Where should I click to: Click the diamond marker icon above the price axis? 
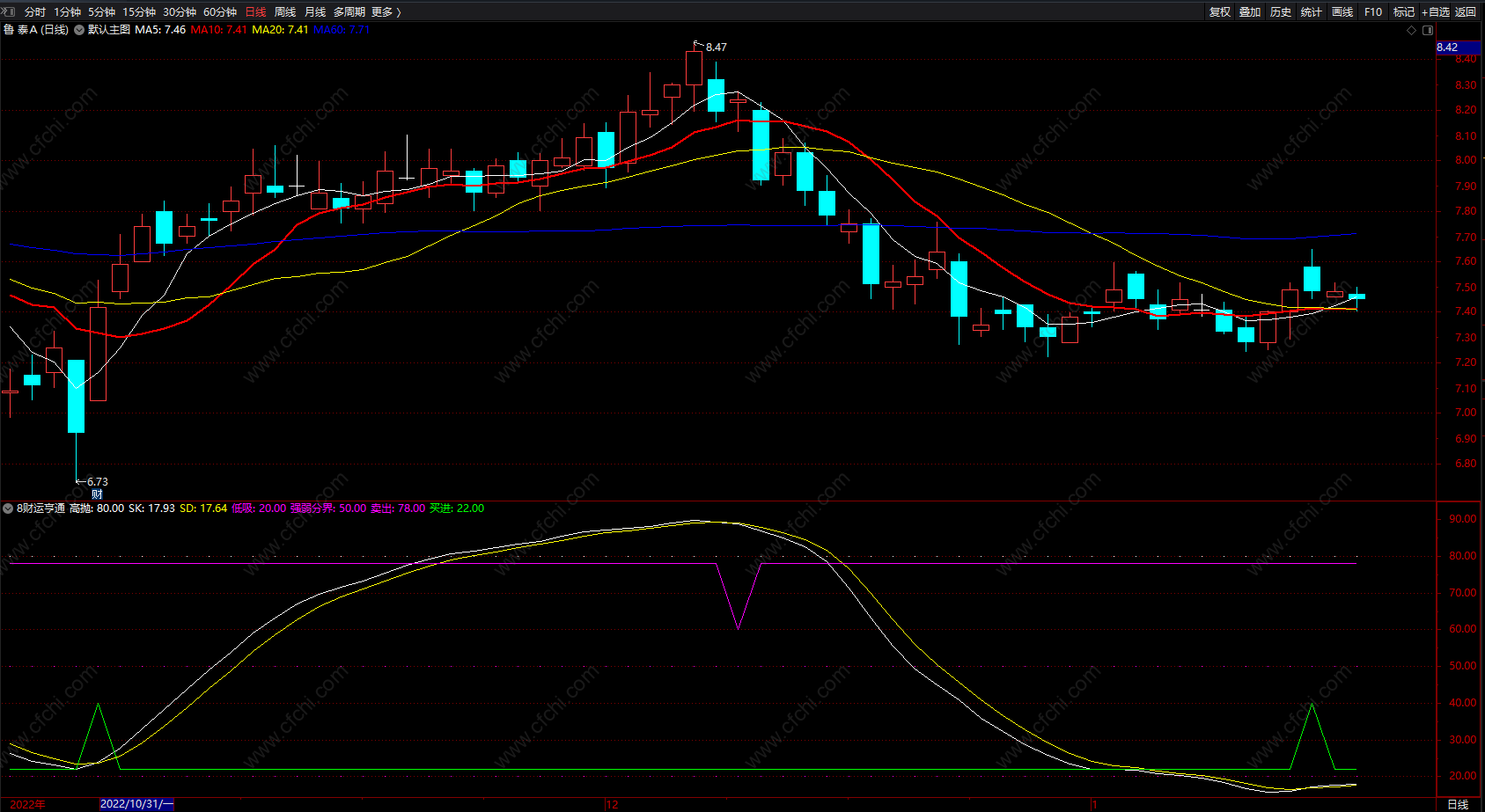tap(1412, 30)
